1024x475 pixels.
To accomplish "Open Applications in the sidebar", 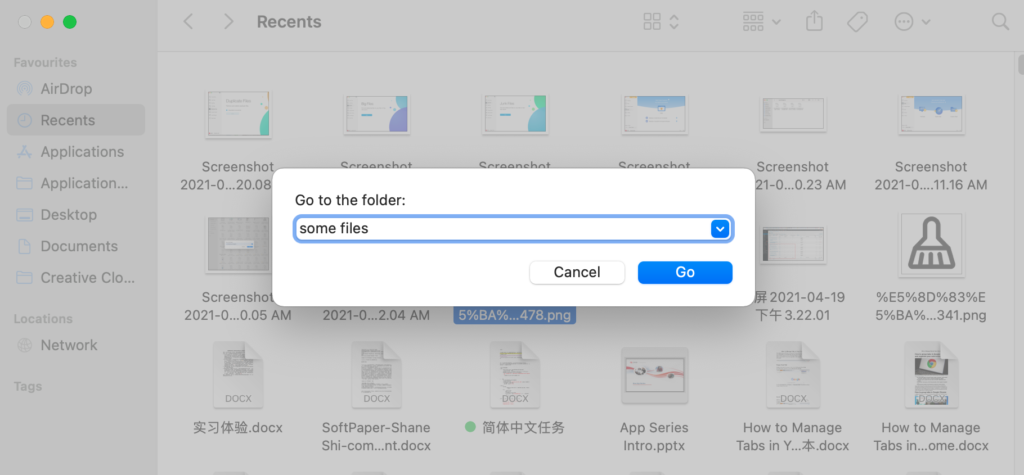I will coord(82,152).
